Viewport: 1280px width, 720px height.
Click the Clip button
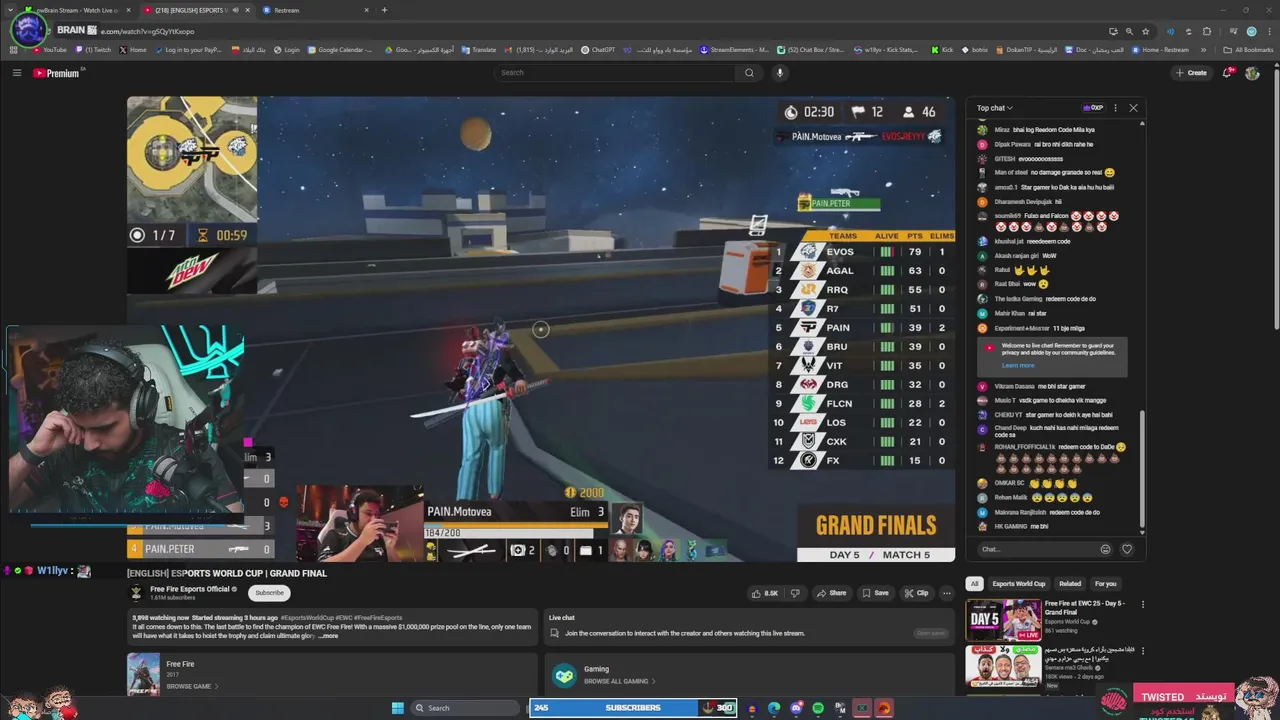click(x=916, y=593)
